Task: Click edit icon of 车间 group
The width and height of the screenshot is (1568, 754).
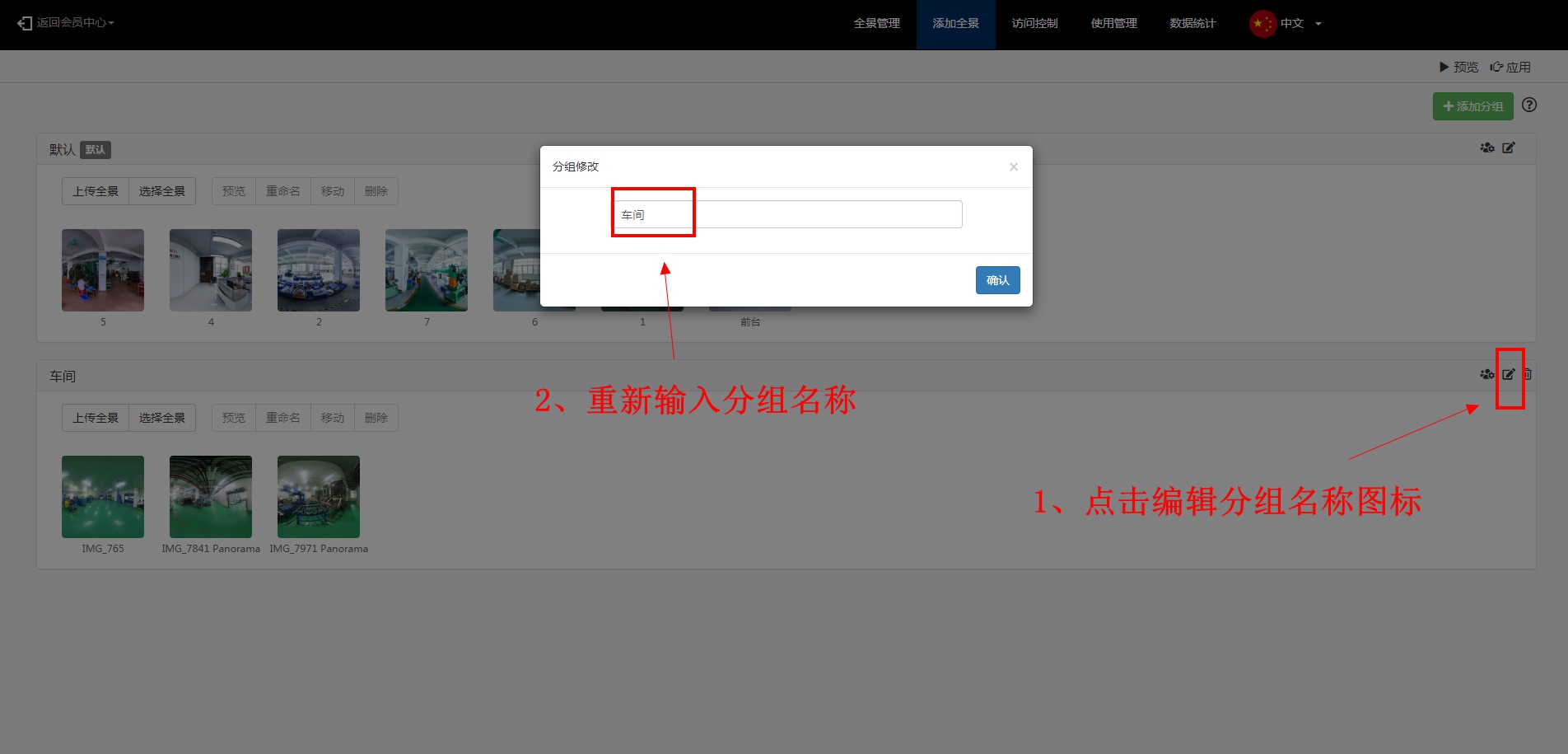Action: (x=1508, y=374)
